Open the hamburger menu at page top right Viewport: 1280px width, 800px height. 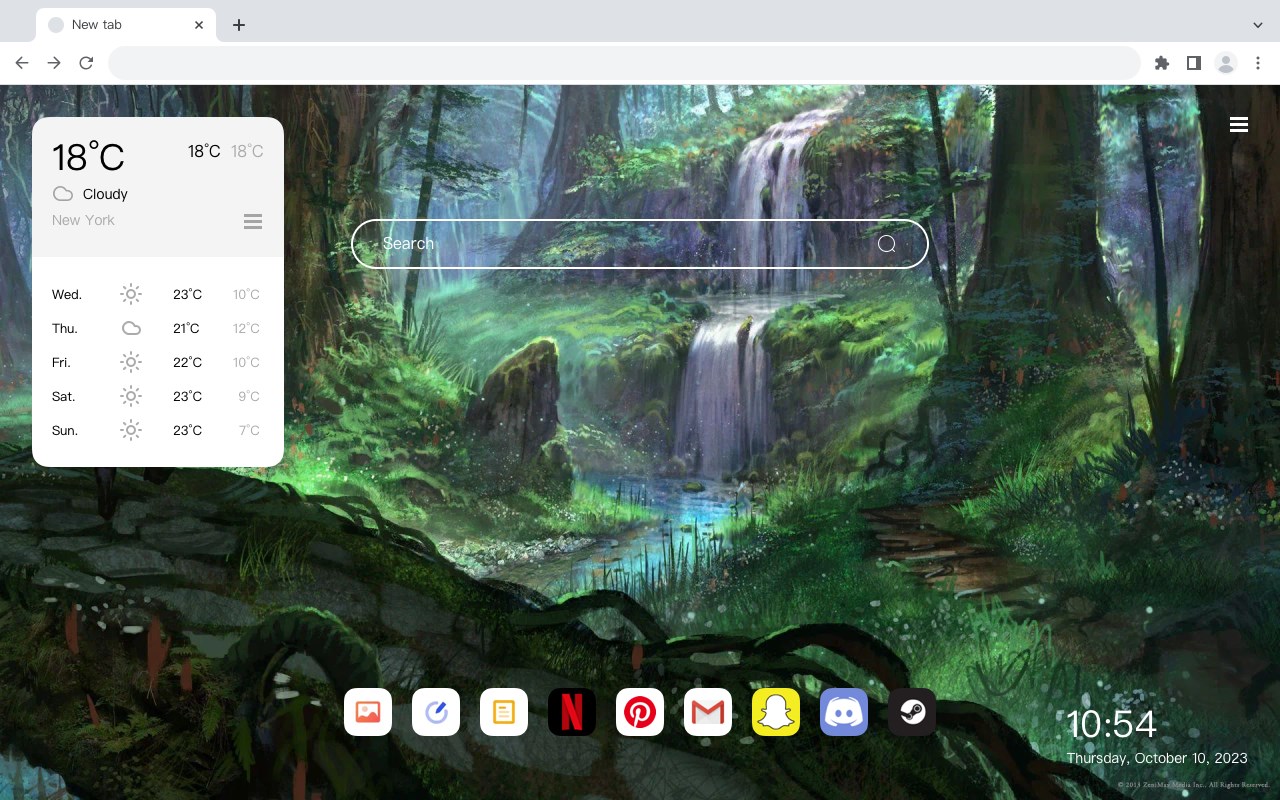click(1239, 124)
